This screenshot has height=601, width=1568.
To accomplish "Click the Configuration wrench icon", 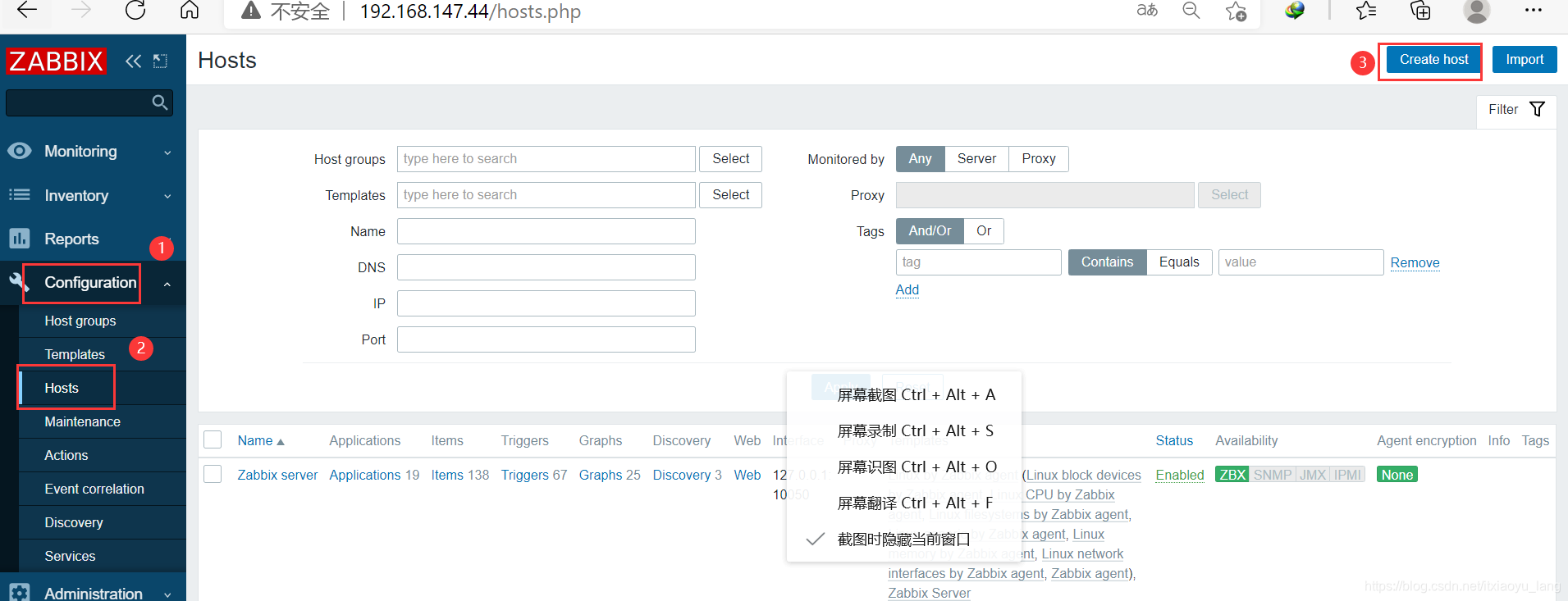I will click(20, 282).
